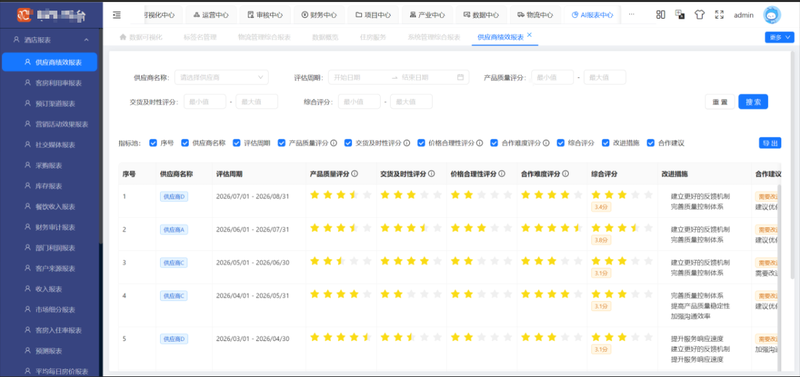Click the person icon beside 采购报表
The height and width of the screenshot is (377, 800).
(x=28, y=165)
